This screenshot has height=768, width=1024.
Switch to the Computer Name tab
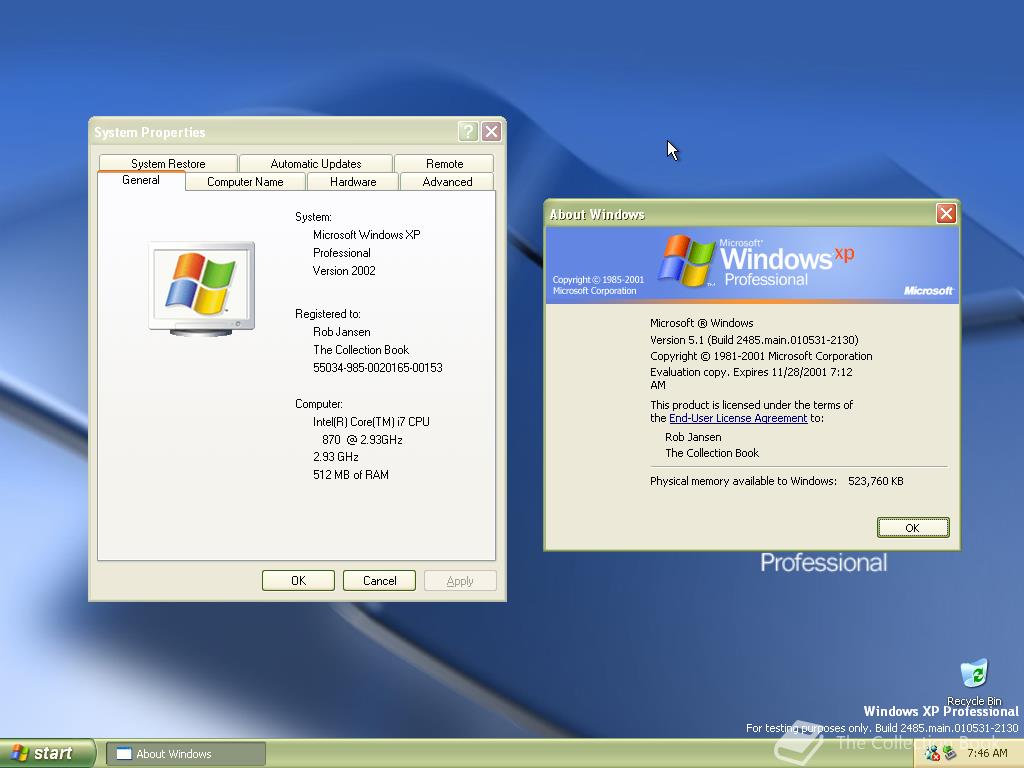coord(245,182)
